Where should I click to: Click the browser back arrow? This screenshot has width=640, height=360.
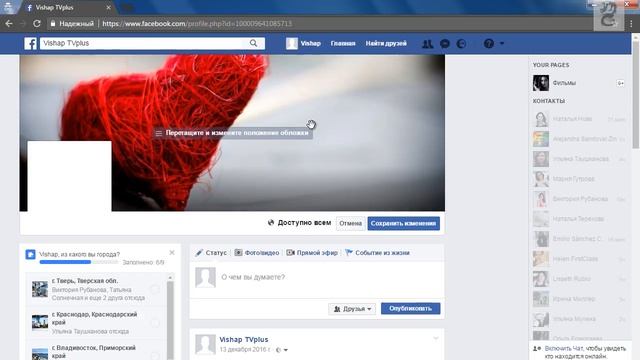point(9,24)
